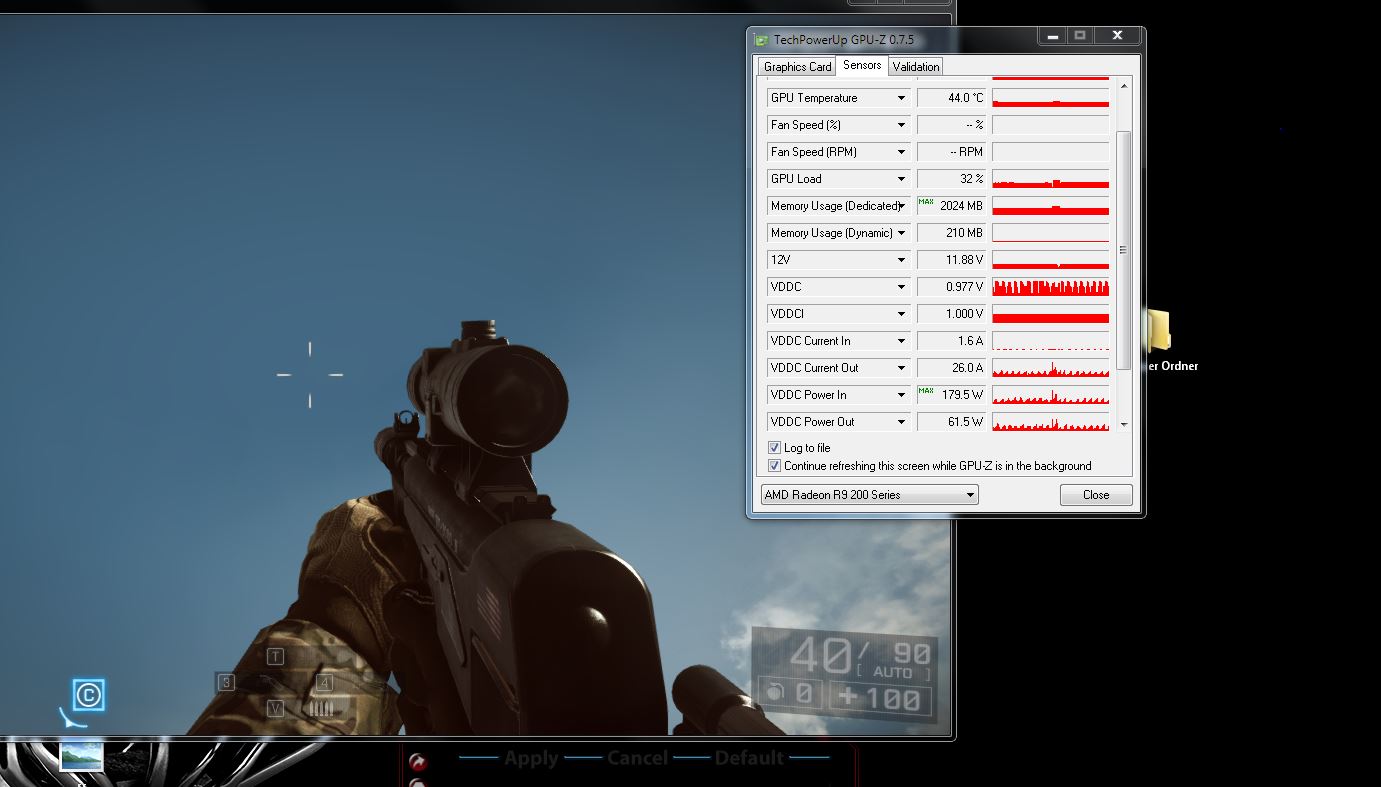Image resolution: width=1381 pixels, height=787 pixels.
Task: Click GPU Load 32 % value
Action: 951,179
